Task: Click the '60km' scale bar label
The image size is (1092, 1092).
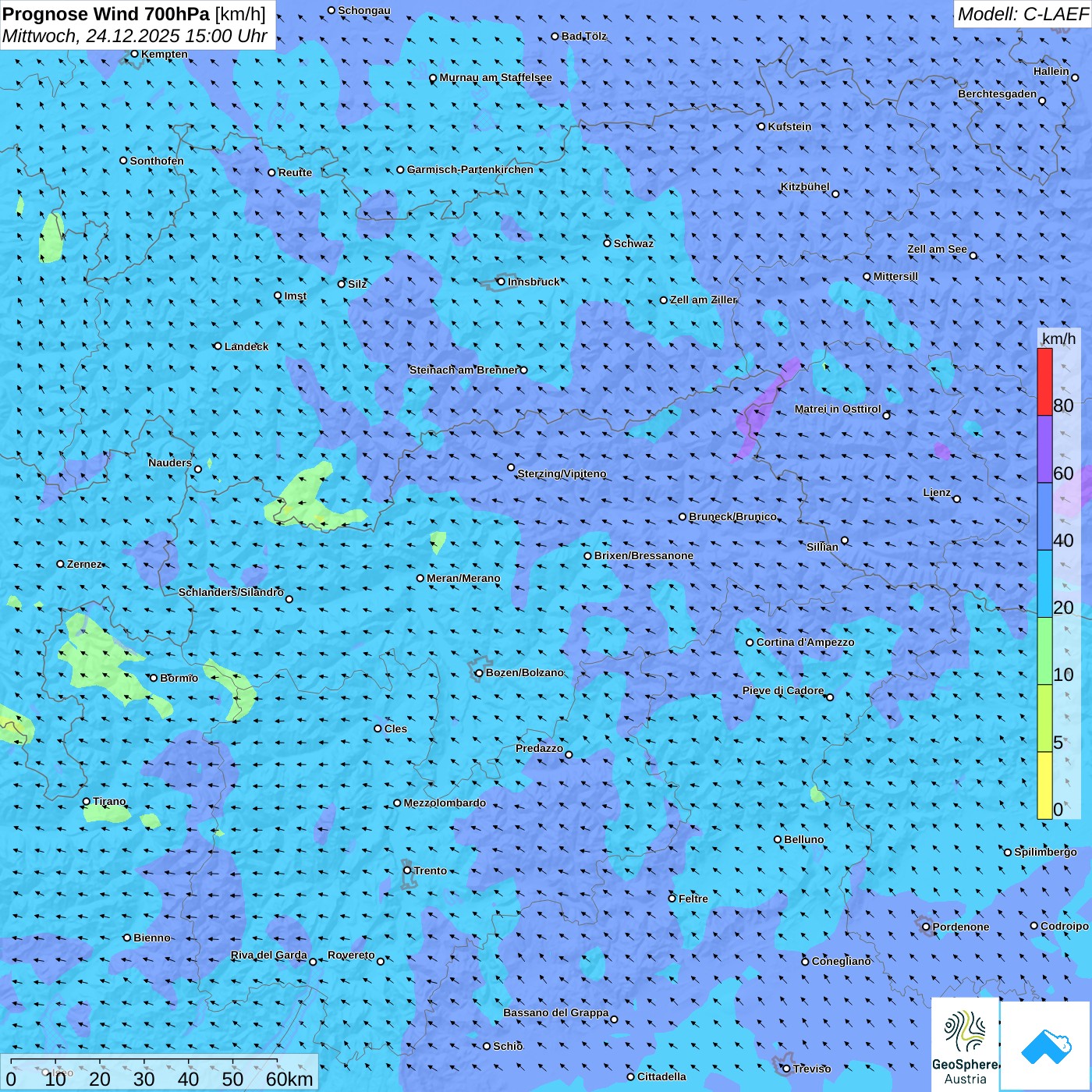Action: pyautogui.click(x=289, y=1079)
